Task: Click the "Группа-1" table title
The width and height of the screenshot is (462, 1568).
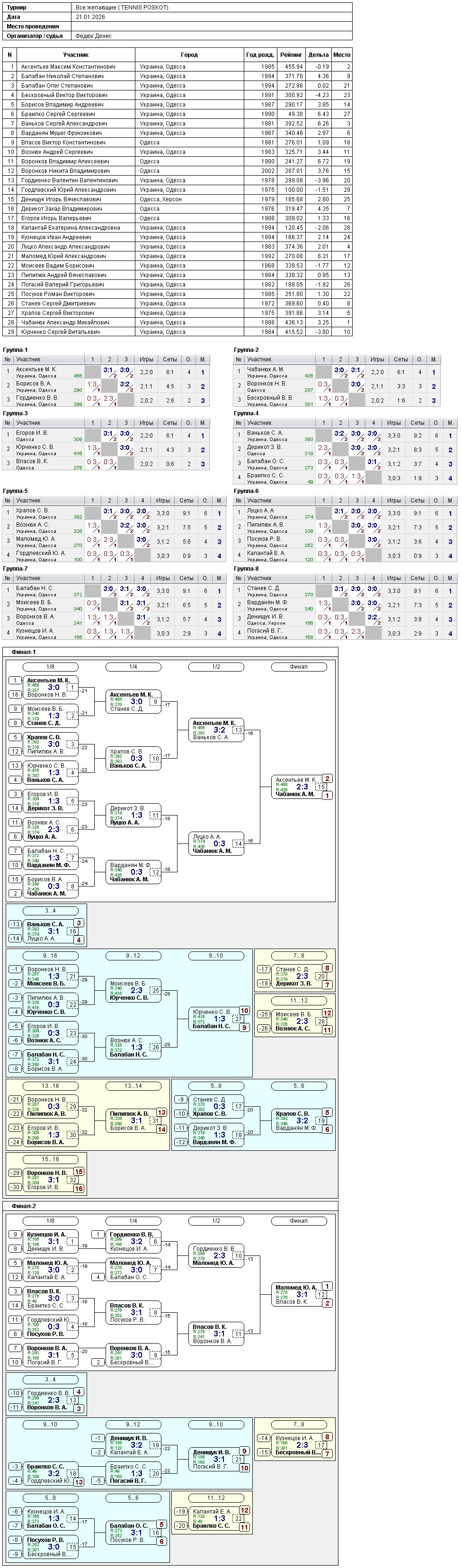Action: (15, 350)
